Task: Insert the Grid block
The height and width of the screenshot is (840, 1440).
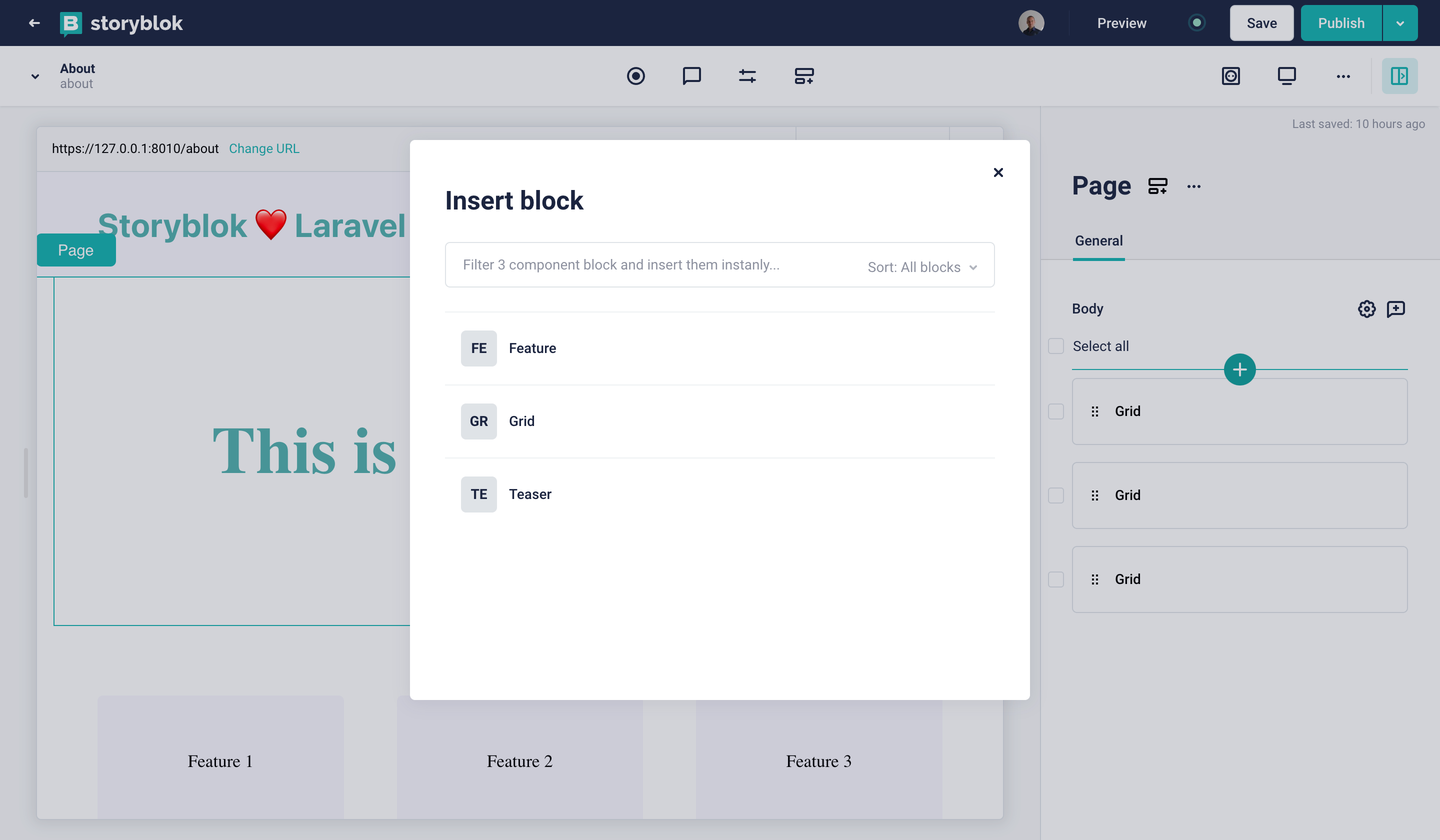Action: pyautogui.click(x=719, y=421)
